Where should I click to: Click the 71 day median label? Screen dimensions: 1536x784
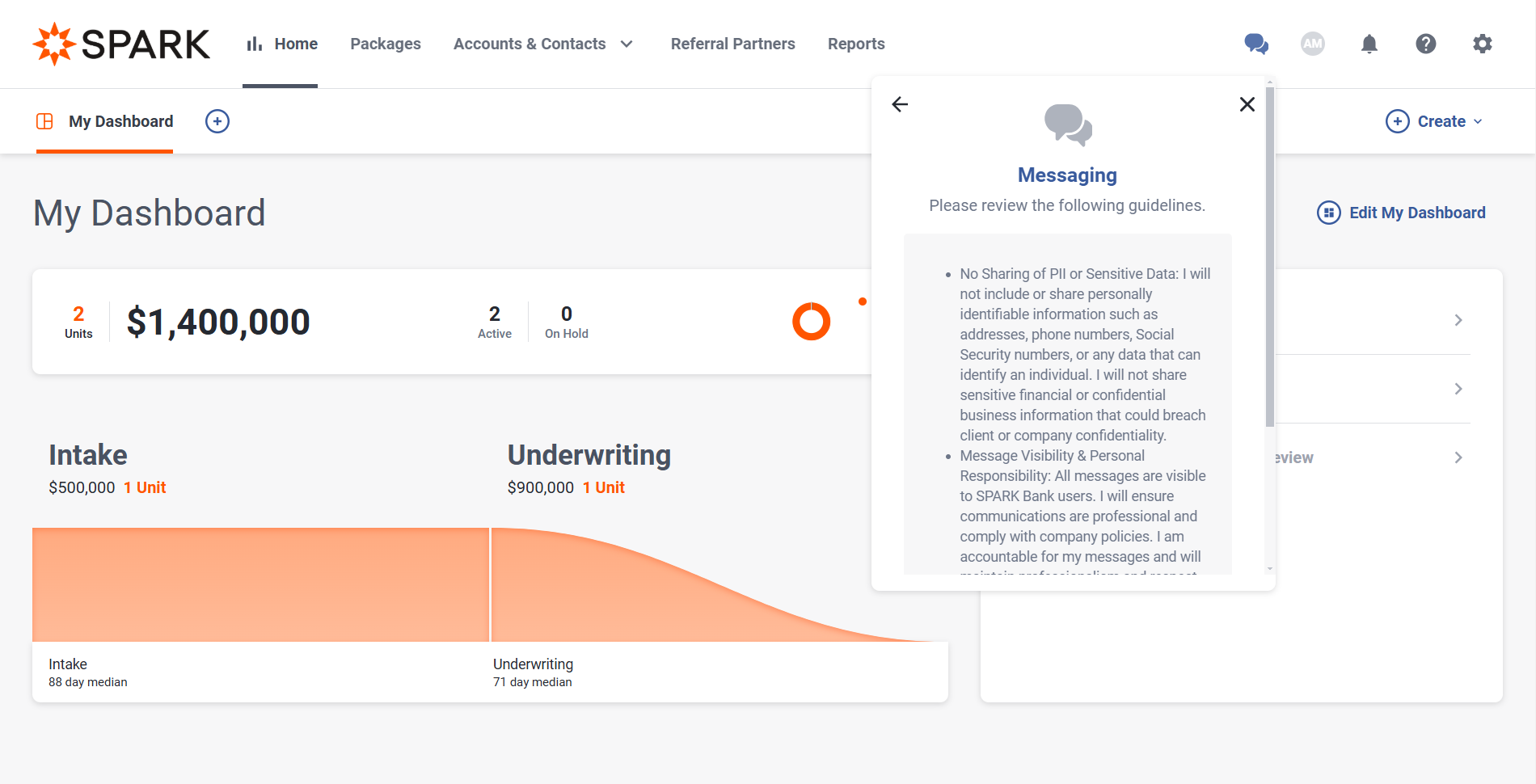pyautogui.click(x=533, y=682)
